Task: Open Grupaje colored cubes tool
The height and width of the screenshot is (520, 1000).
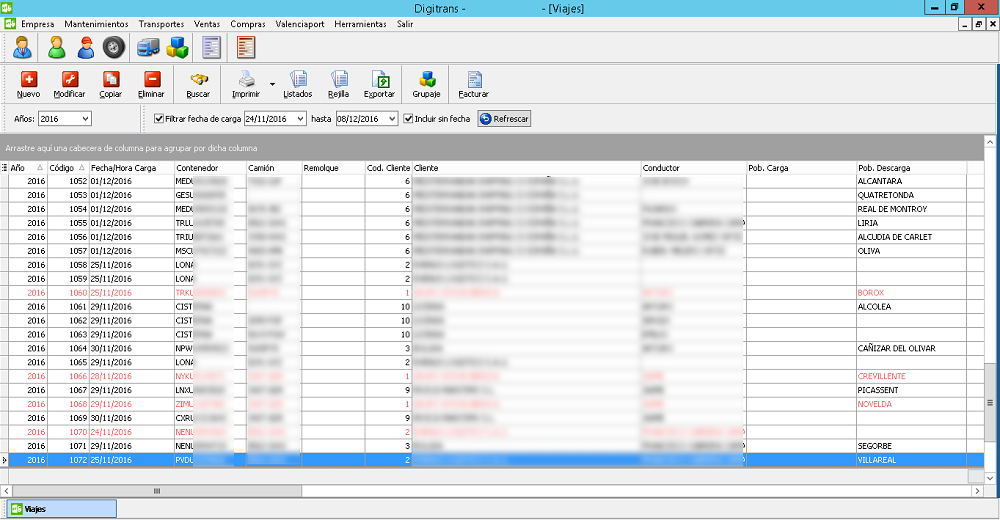Action: pos(427,80)
